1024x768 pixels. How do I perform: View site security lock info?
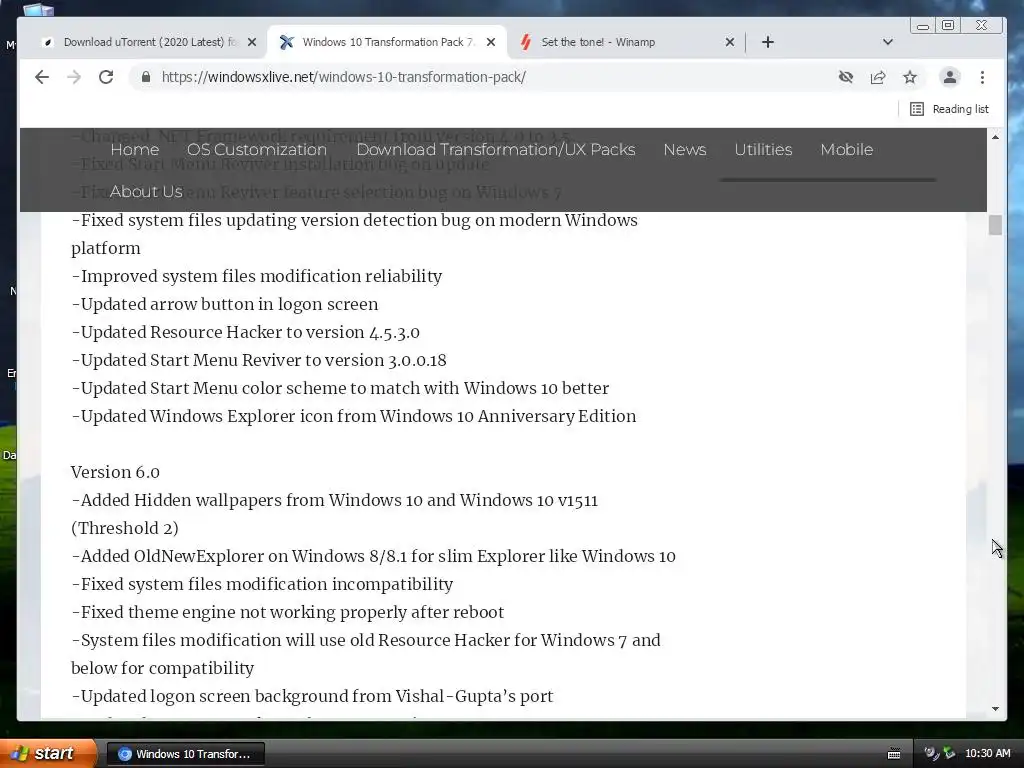point(146,77)
